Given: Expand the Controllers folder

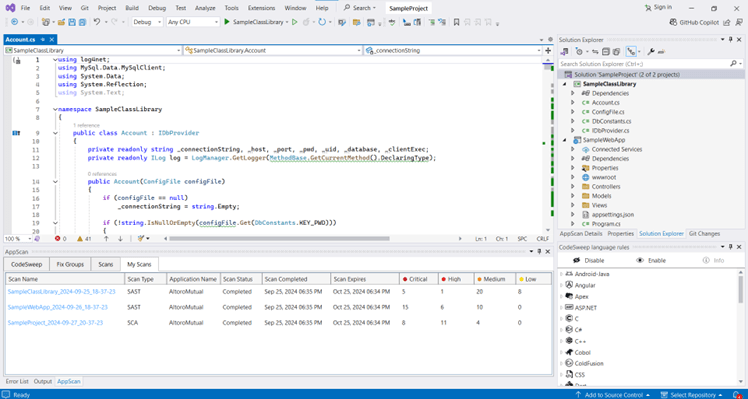Looking at the screenshot, I should tap(573, 187).
